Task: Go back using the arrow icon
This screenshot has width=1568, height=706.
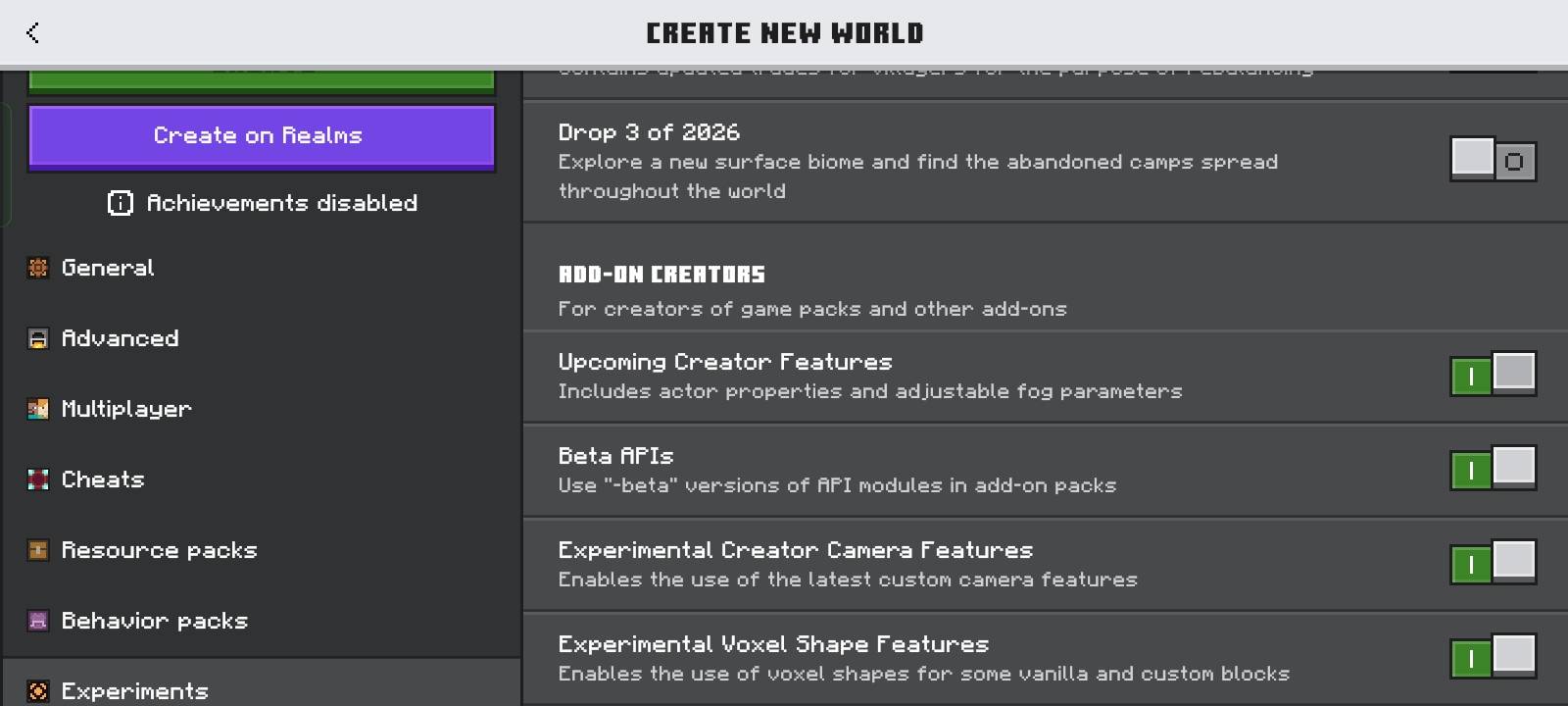Action: 32,32
